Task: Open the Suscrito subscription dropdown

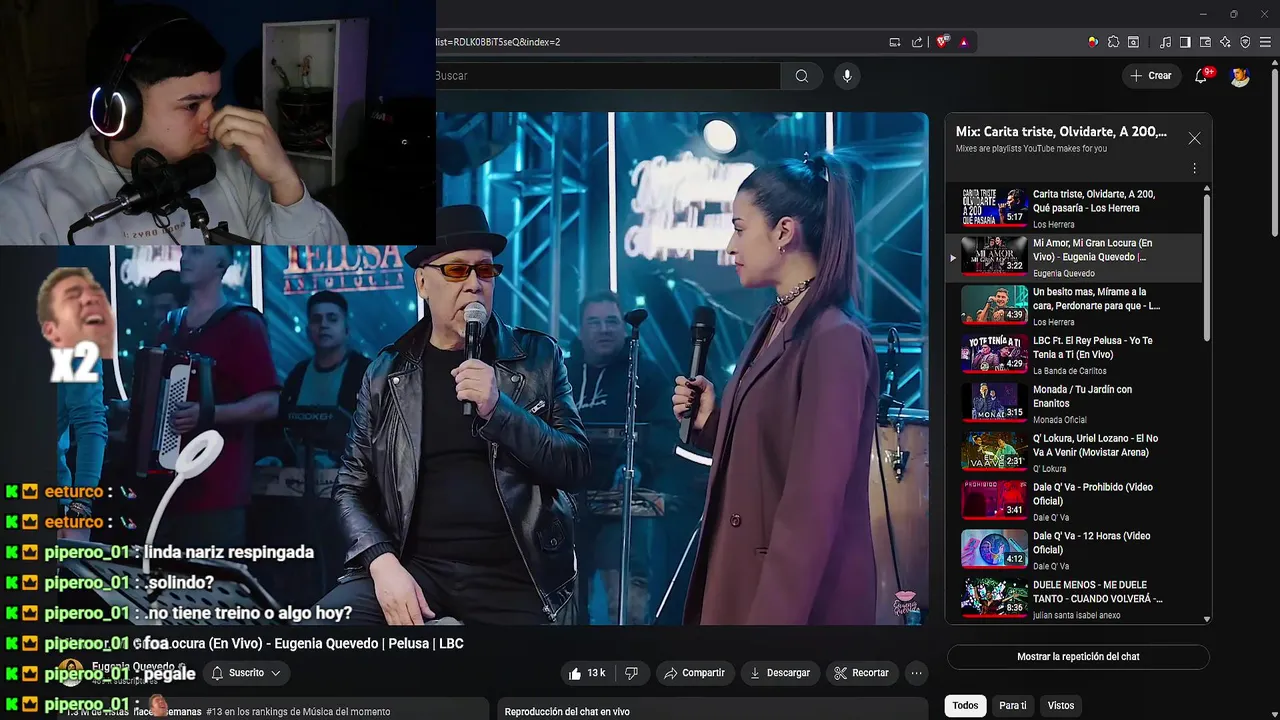Action: (x=246, y=673)
